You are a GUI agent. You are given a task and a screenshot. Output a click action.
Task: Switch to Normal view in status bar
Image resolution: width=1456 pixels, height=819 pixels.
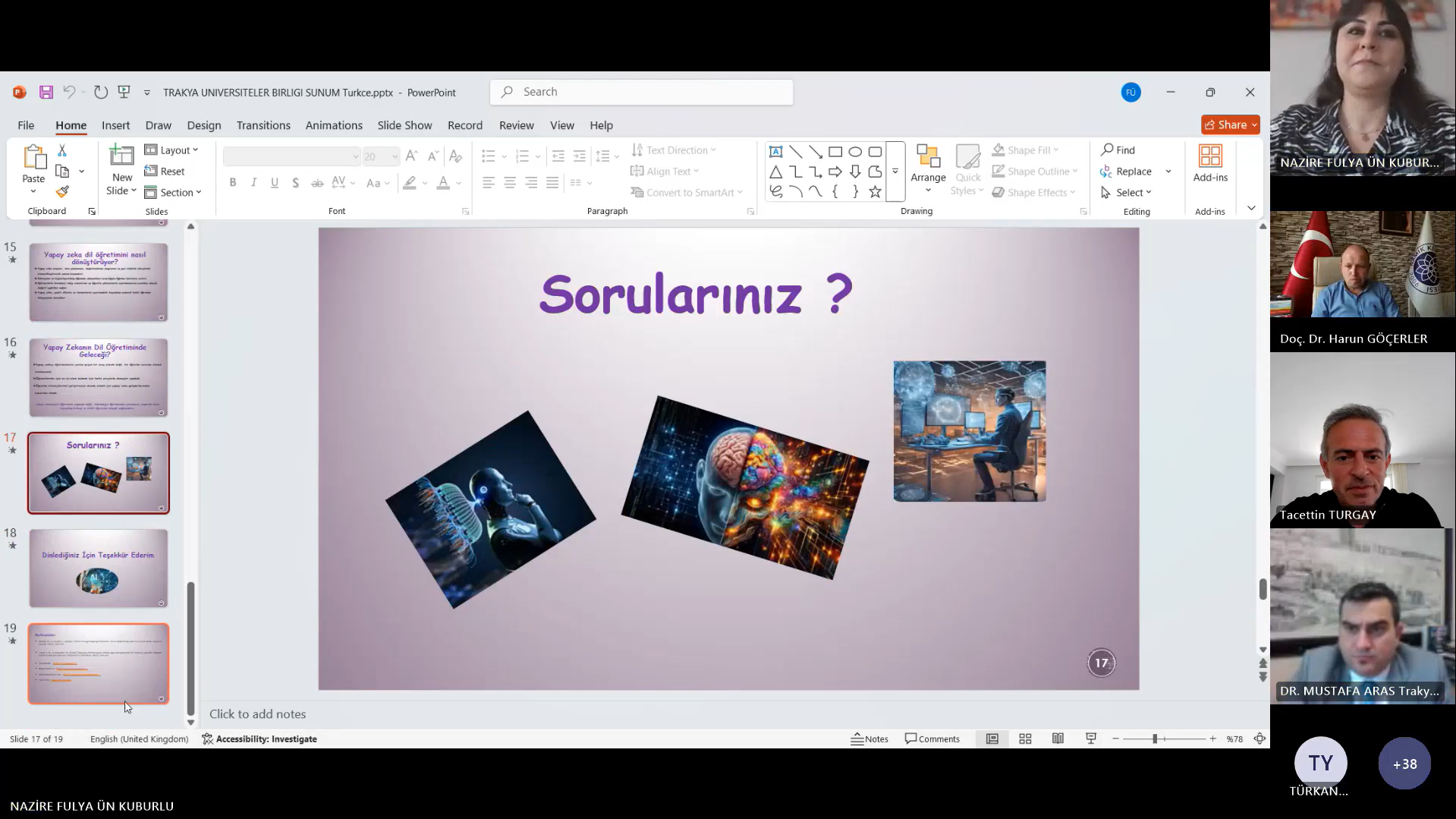(992, 739)
